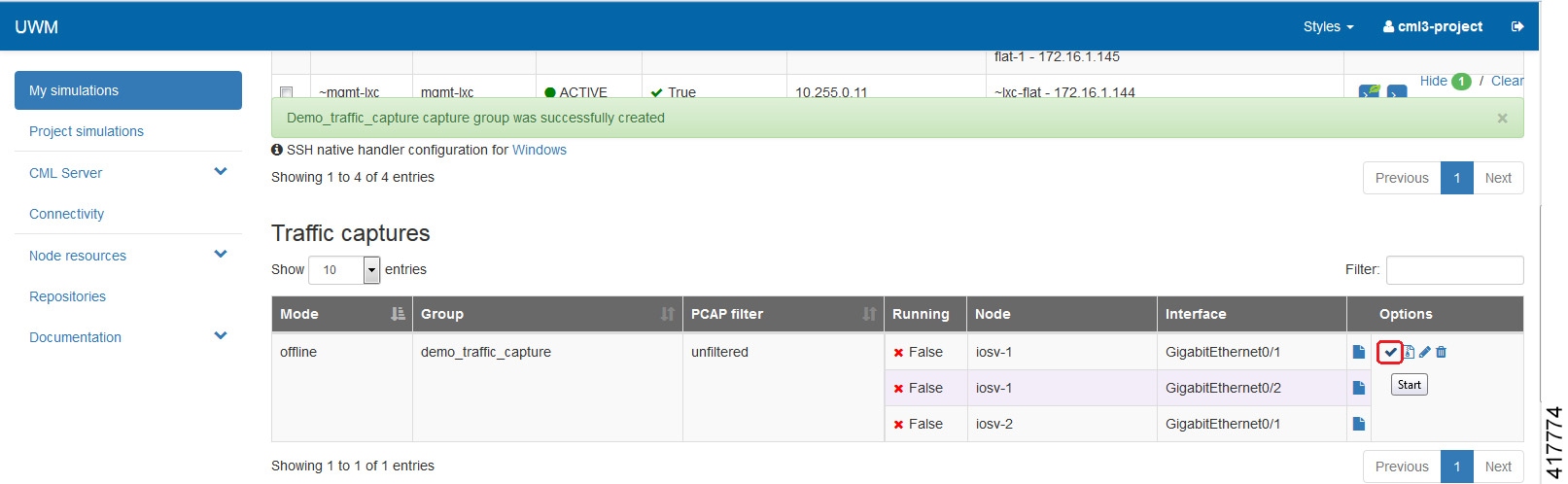Open capture file icon for iosv-1 GigabitEthernet0/2
The image size is (1568, 484).
pos(1359,388)
